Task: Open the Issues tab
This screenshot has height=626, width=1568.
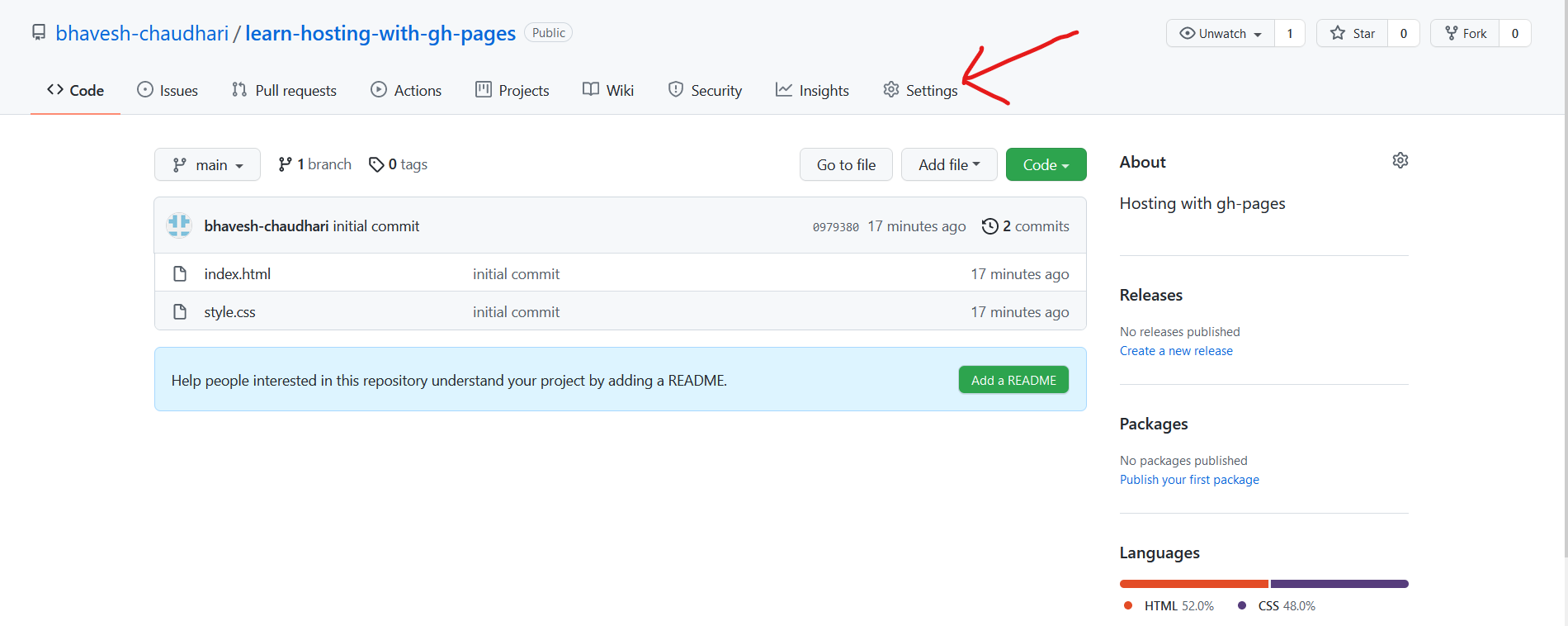Action: point(168,90)
